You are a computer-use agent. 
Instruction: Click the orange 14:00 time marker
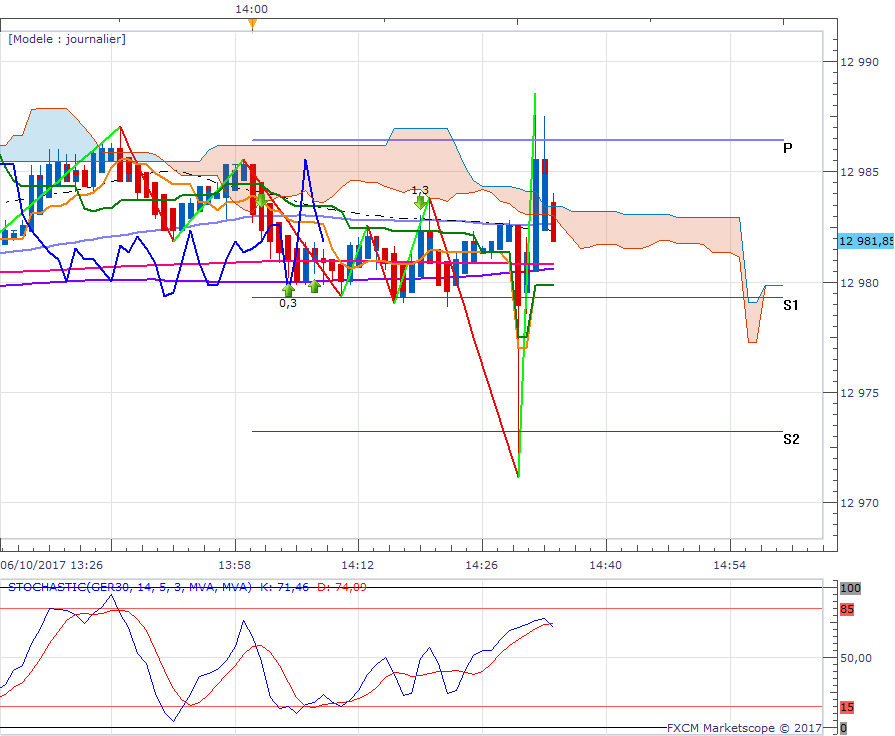click(x=252, y=24)
